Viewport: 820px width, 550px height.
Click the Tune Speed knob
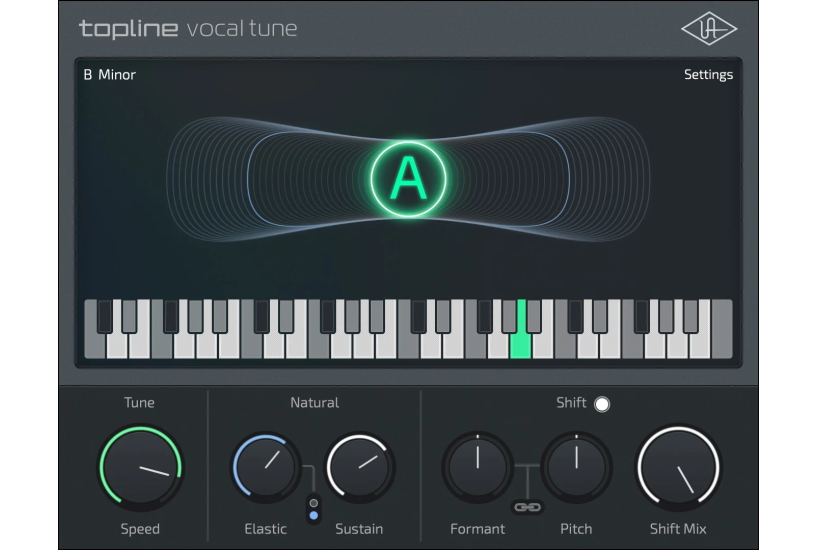click(x=140, y=467)
